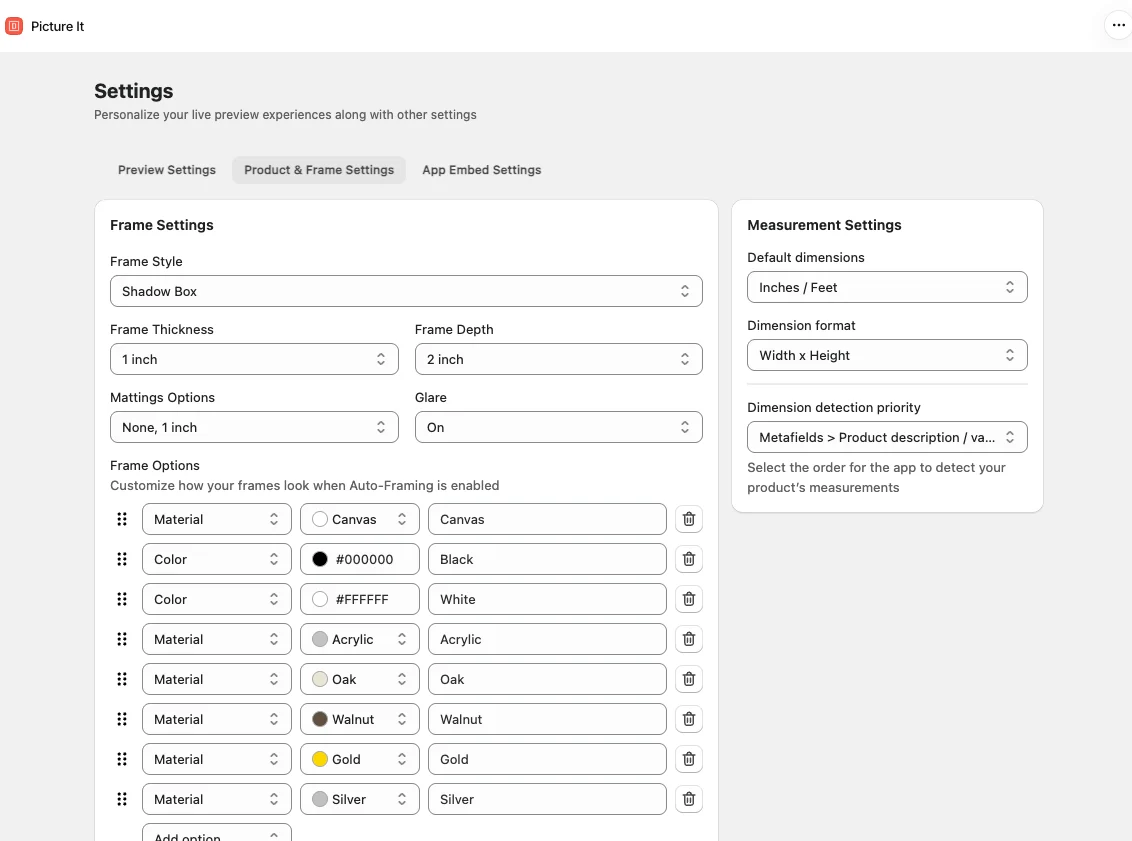Switch to the App Embed Settings tab

482,170
